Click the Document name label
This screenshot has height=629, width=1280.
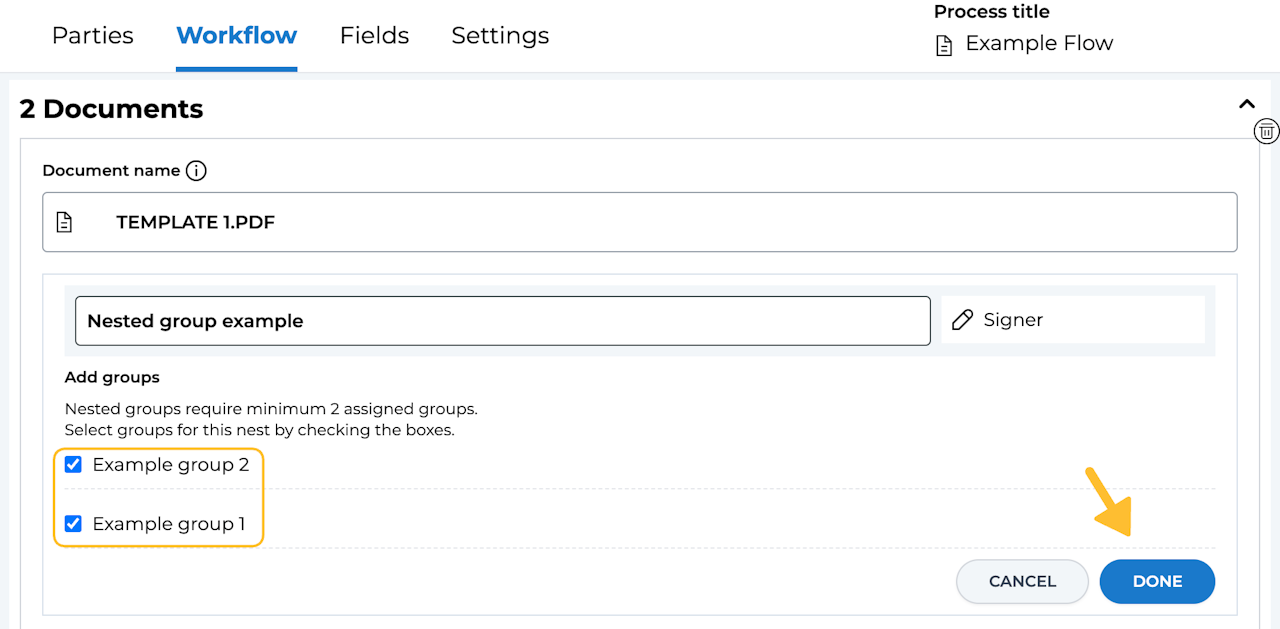pyautogui.click(x=111, y=171)
